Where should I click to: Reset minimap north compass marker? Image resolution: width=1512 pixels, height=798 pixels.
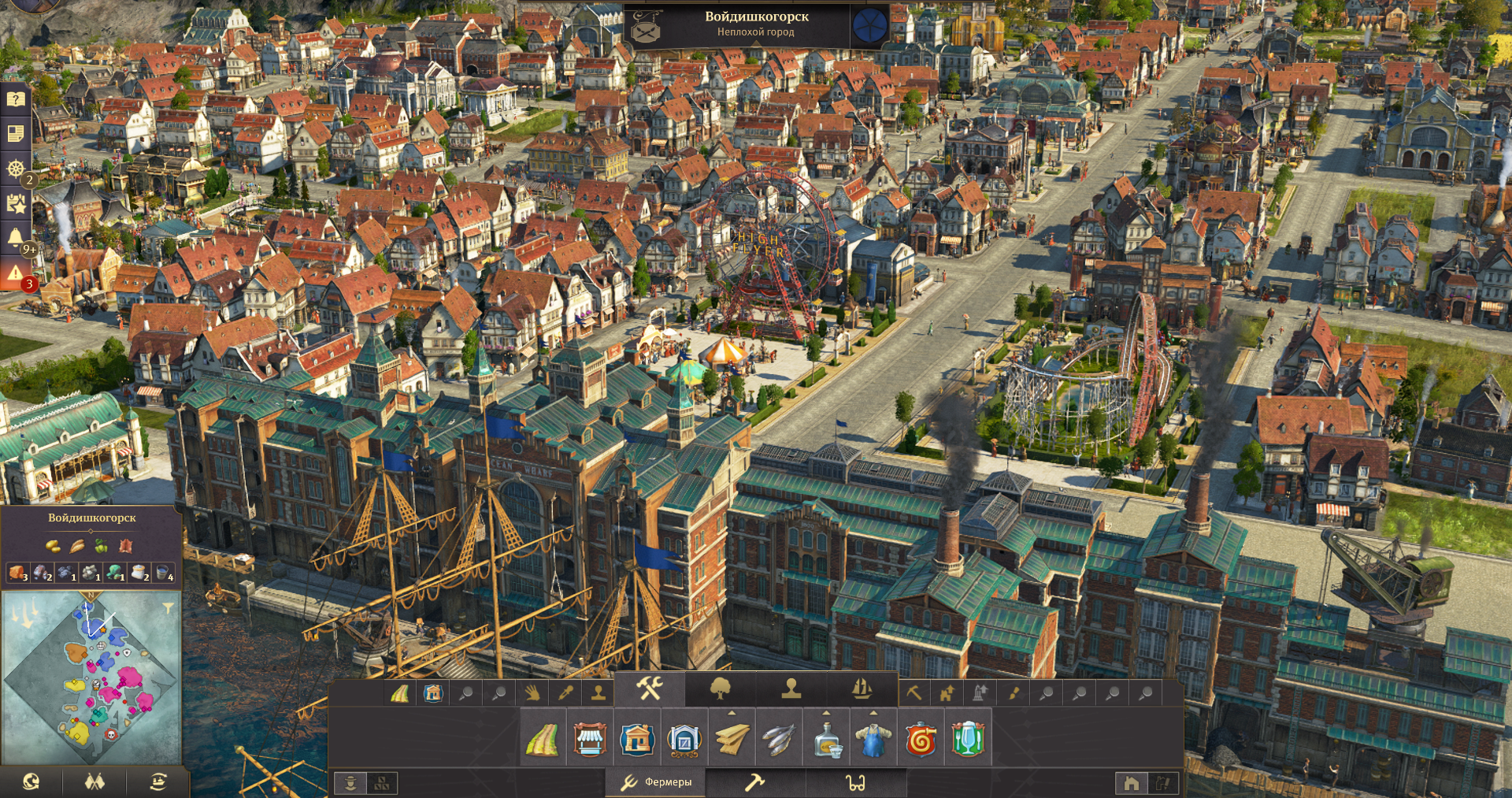pyautogui.click(x=91, y=596)
